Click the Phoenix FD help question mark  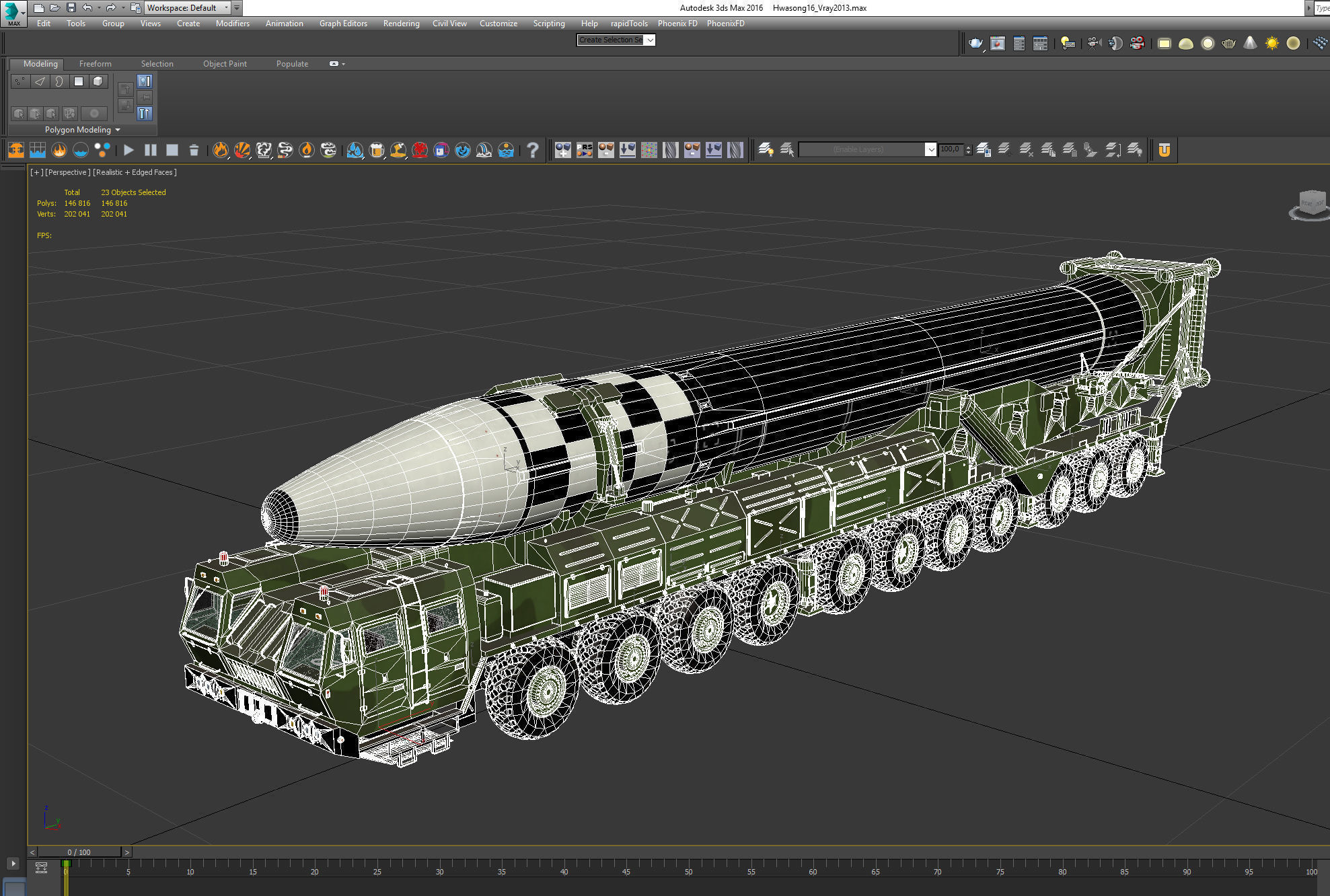tap(533, 150)
